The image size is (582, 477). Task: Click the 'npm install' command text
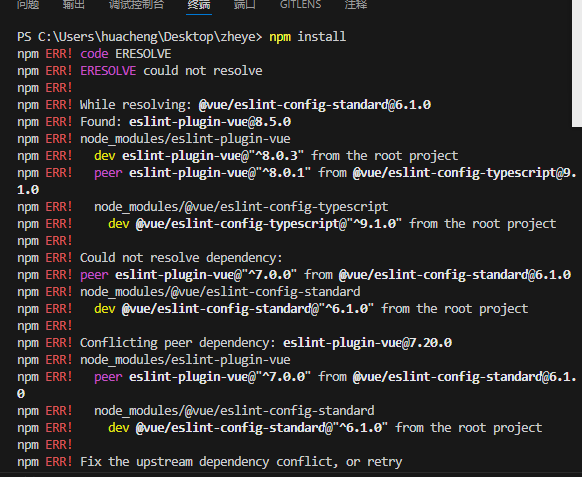[307, 37]
